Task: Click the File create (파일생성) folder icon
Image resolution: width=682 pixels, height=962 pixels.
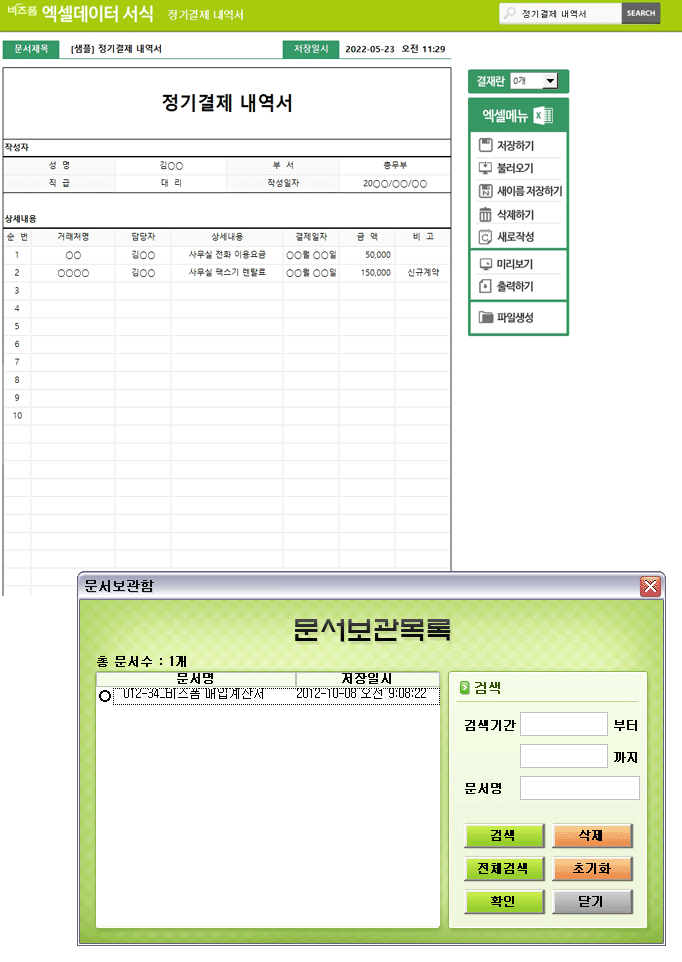Action: click(x=486, y=317)
